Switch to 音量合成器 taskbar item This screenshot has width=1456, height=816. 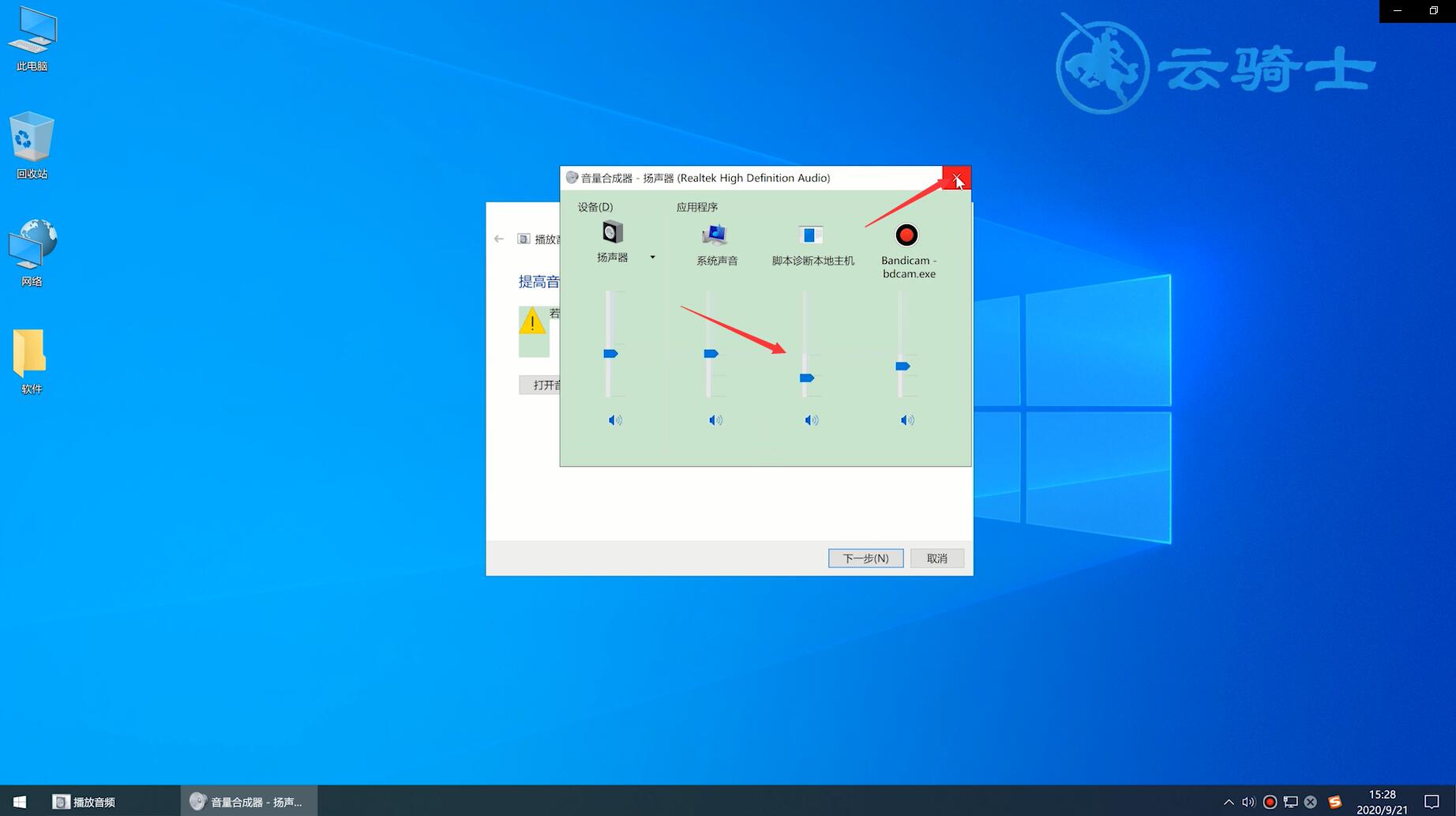click(x=249, y=801)
